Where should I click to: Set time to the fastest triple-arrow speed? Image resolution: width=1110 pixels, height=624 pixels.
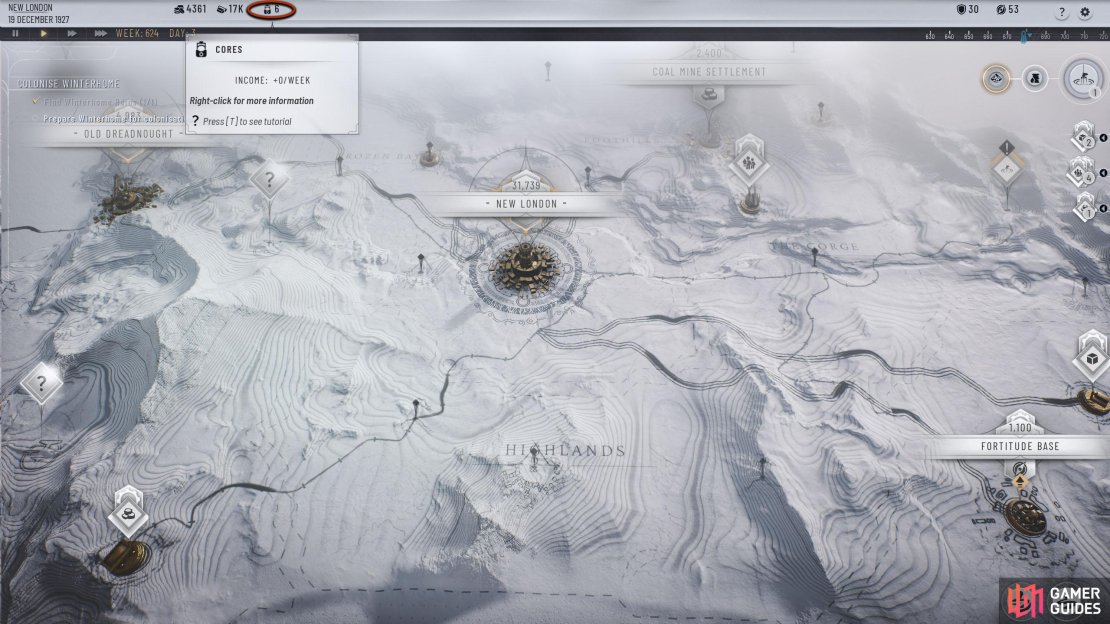click(x=101, y=33)
